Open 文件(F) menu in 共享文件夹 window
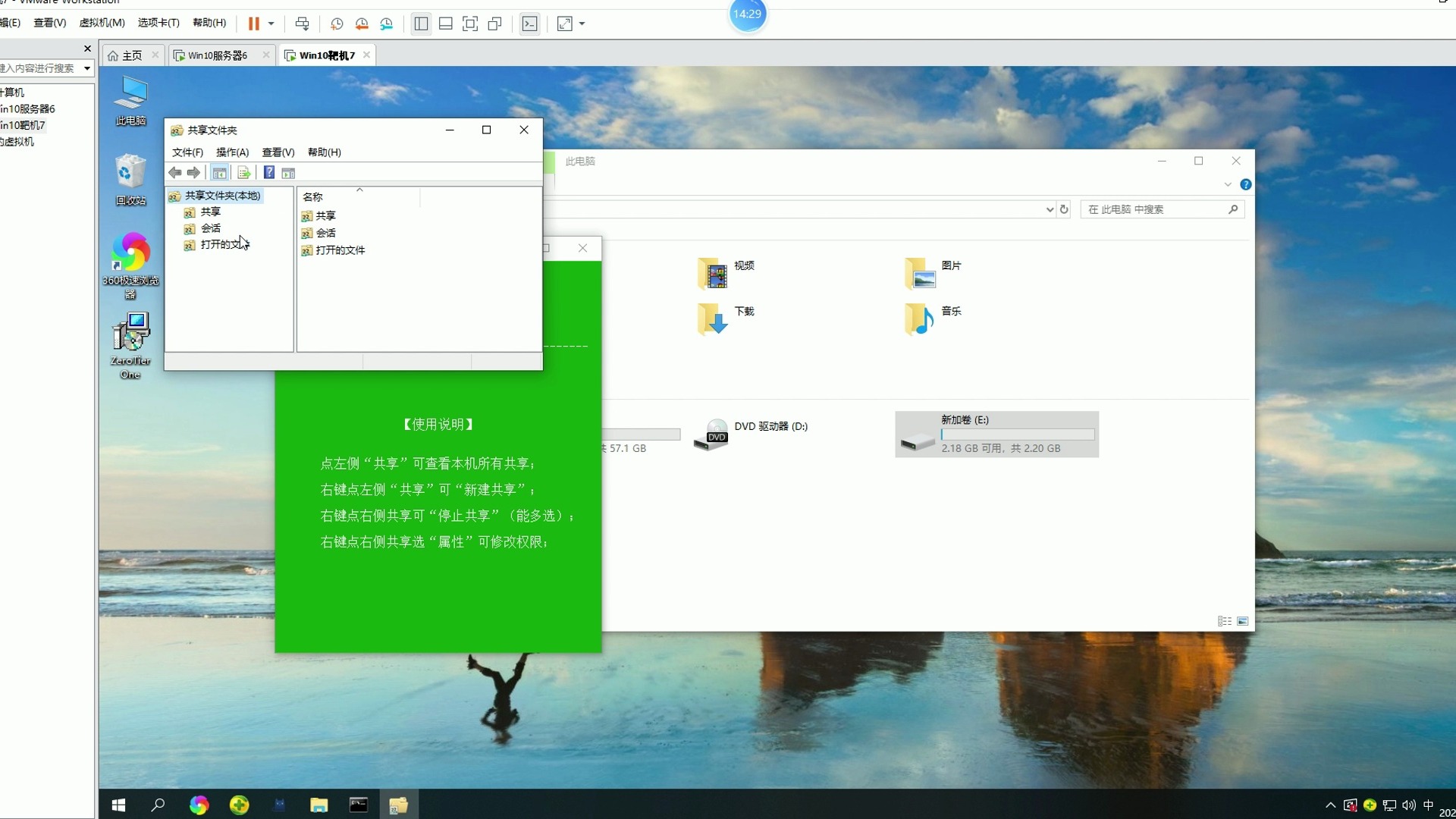Image resolution: width=1456 pixels, height=819 pixels. coord(187,152)
